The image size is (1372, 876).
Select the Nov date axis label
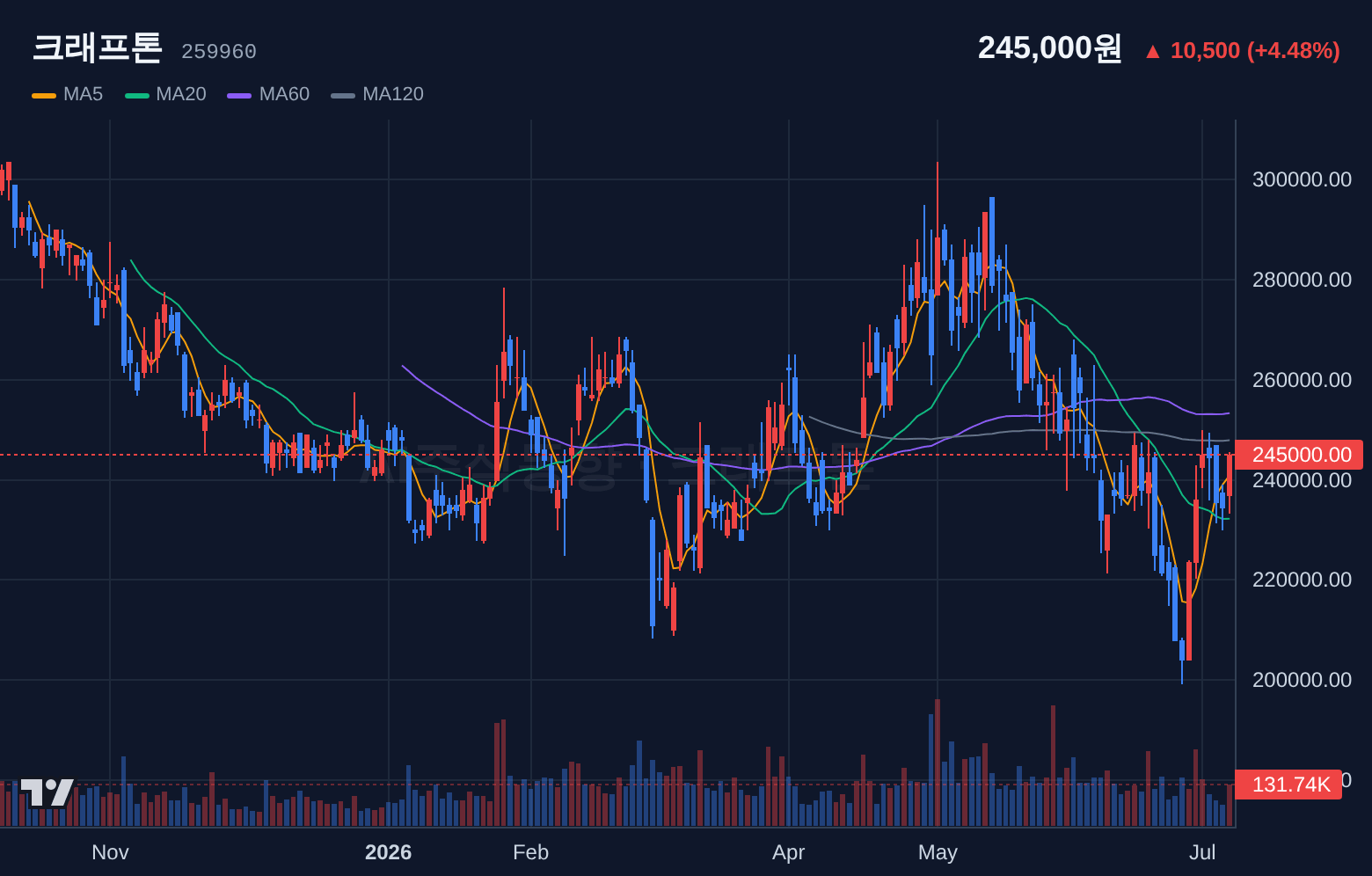(110, 852)
